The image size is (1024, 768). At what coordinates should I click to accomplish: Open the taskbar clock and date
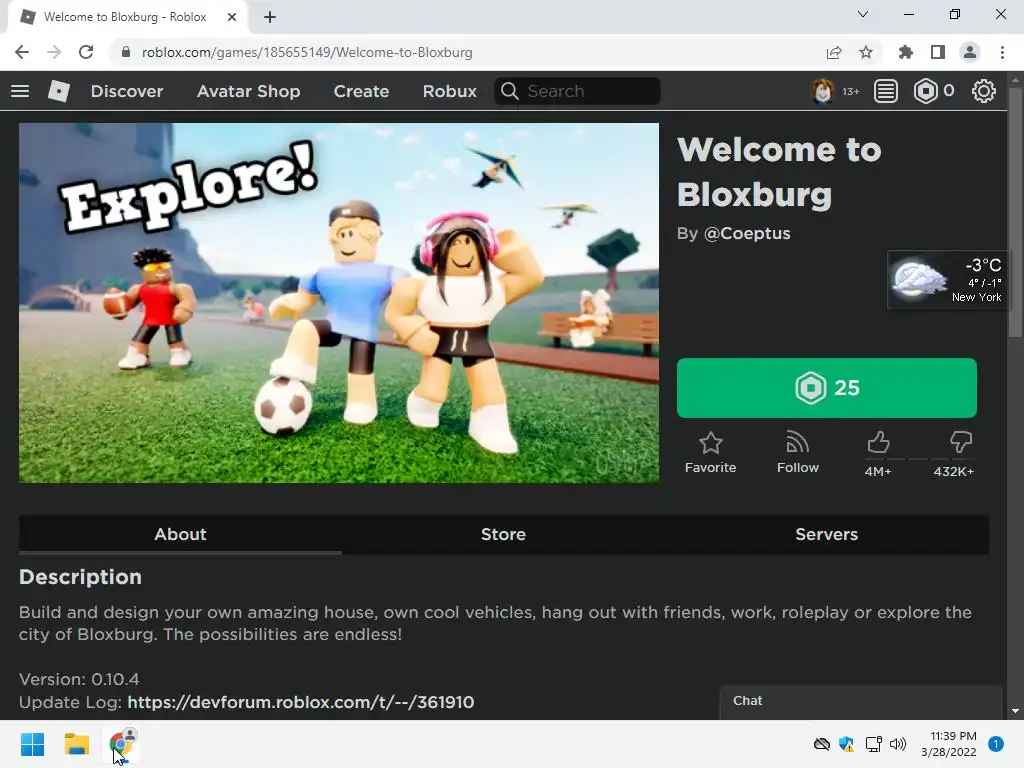(x=948, y=744)
